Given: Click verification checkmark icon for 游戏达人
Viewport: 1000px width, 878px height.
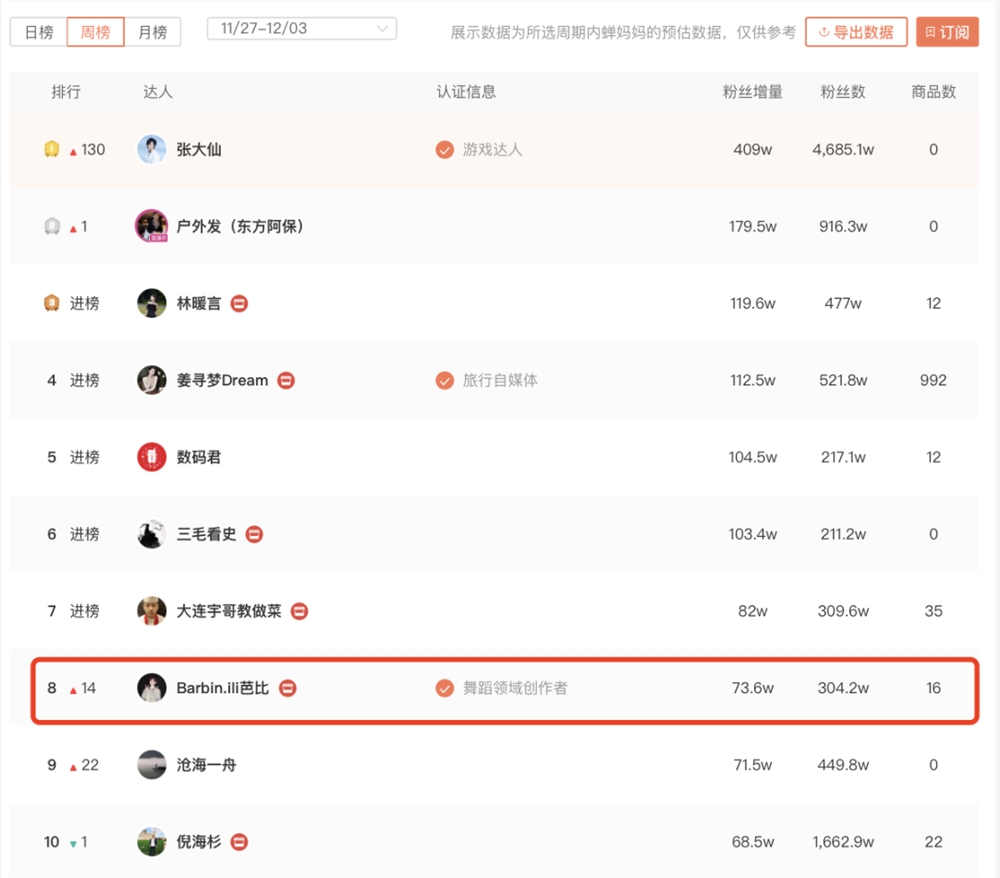Looking at the screenshot, I should coord(445,150).
